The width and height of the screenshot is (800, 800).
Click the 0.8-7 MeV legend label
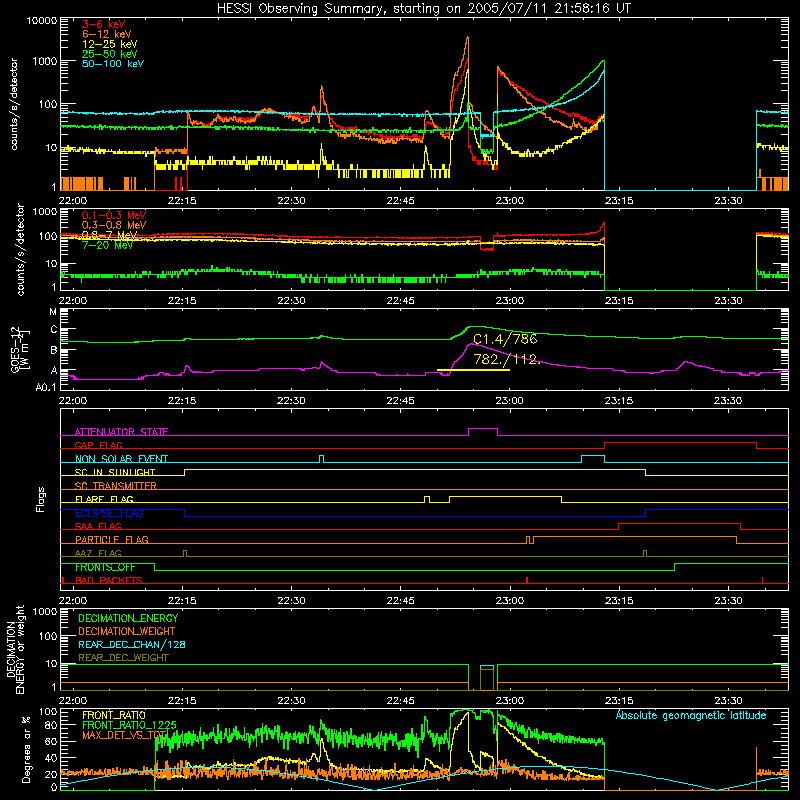pyautogui.click(x=110, y=235)
